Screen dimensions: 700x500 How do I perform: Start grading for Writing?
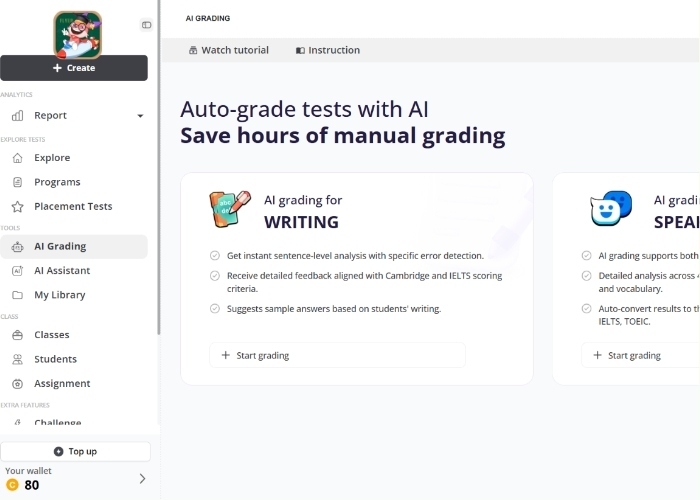[x=338, y=355]
